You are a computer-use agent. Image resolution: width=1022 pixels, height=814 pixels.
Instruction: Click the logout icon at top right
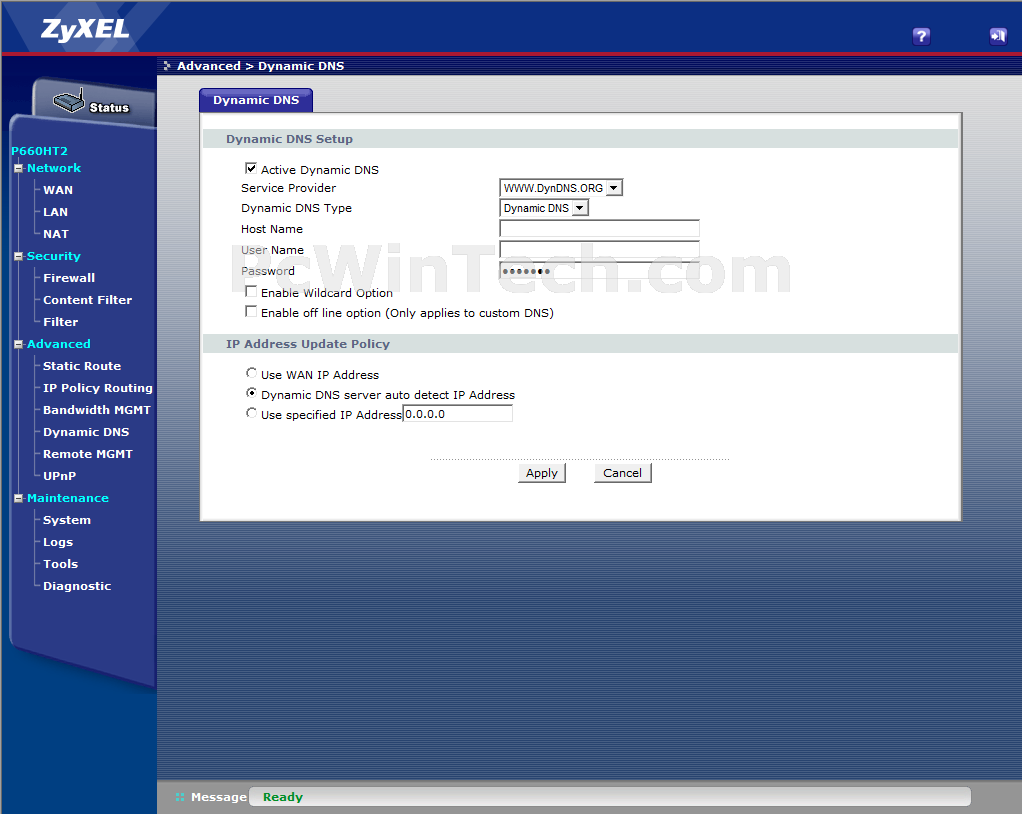pyautogui.click(x=998, y=36)
